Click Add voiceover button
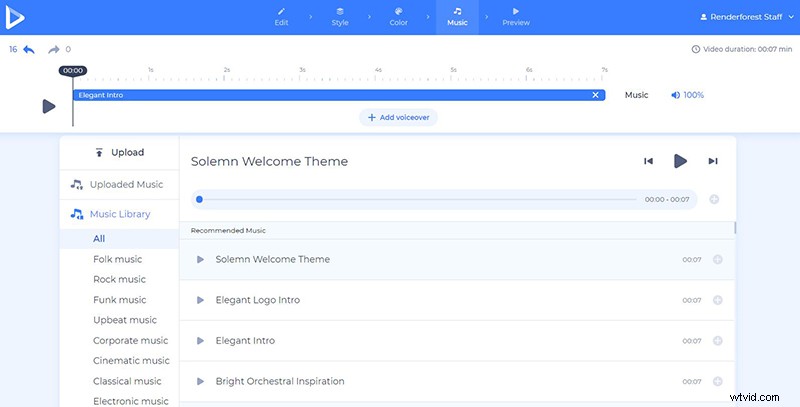Screen dimensions: 800x407 click(398, 117)
